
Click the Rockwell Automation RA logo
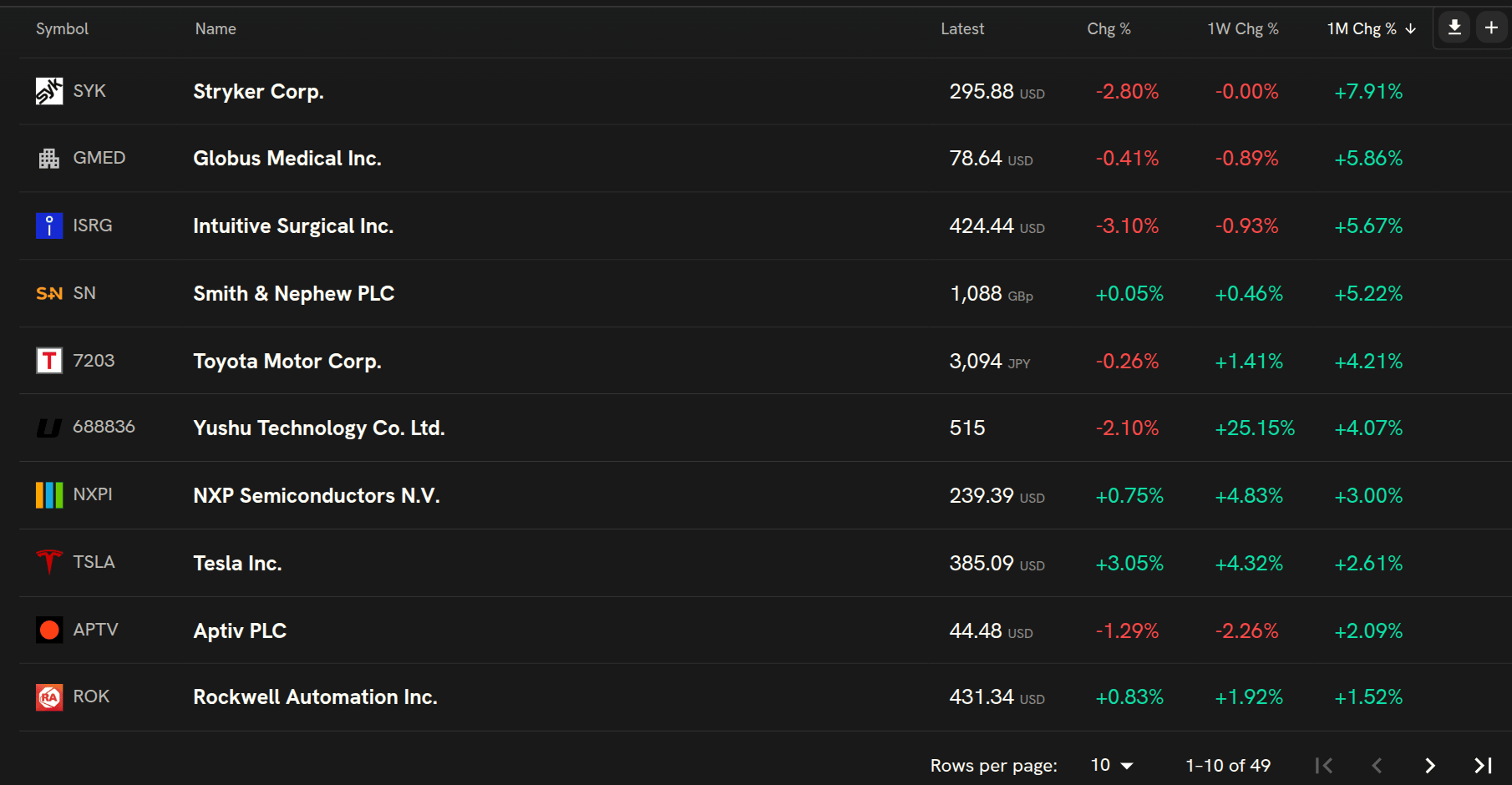49,696
